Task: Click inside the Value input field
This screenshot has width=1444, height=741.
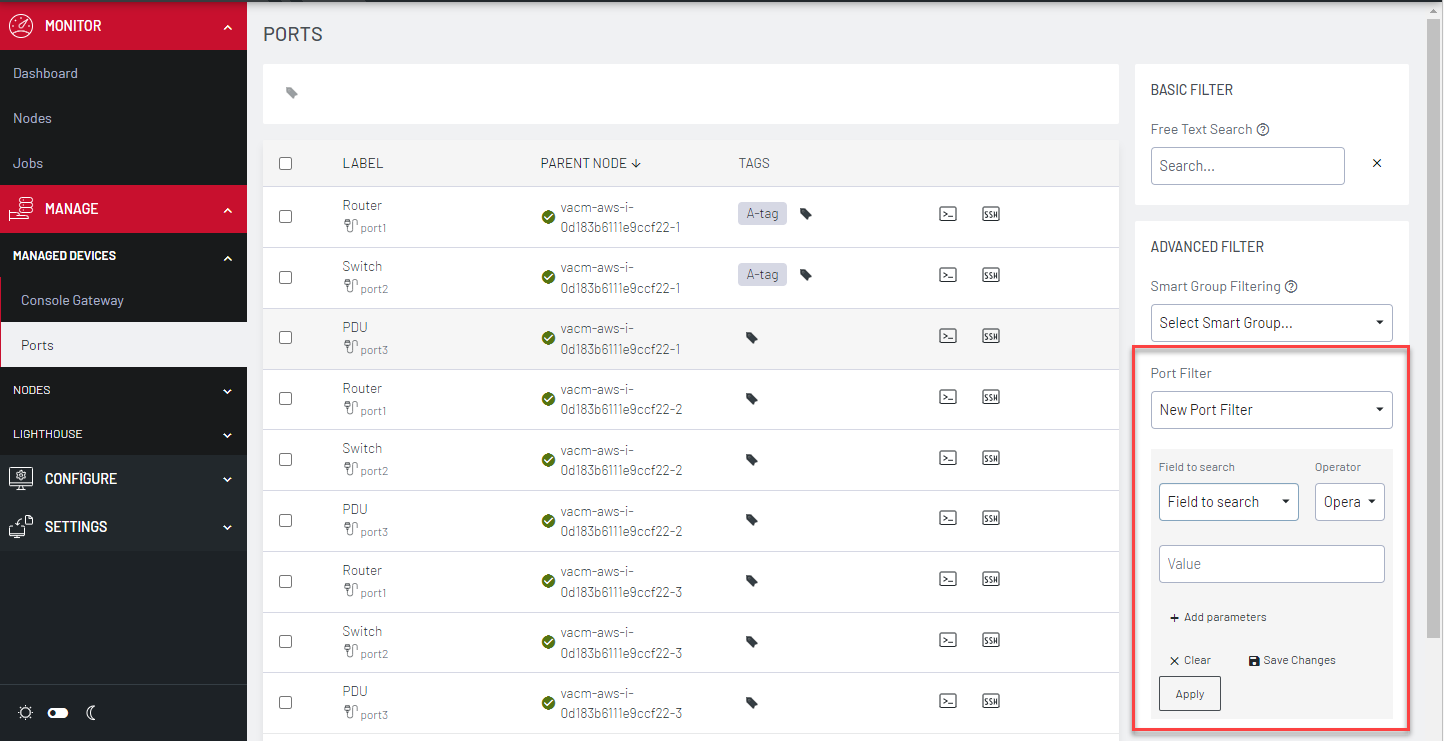Action: (1271, 563)
